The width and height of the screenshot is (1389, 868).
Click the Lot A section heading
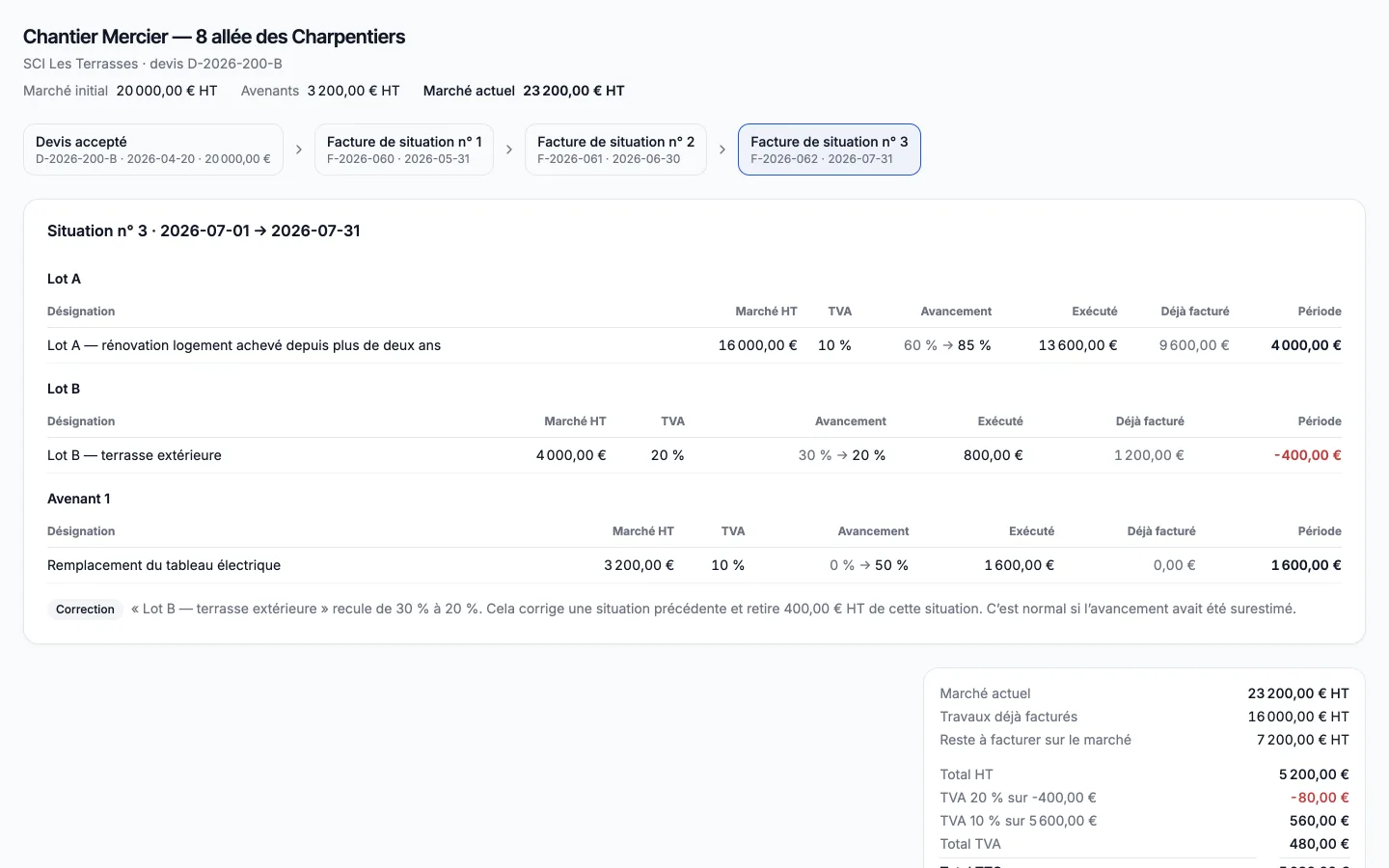pyautogui.click(x=64, y=279)
